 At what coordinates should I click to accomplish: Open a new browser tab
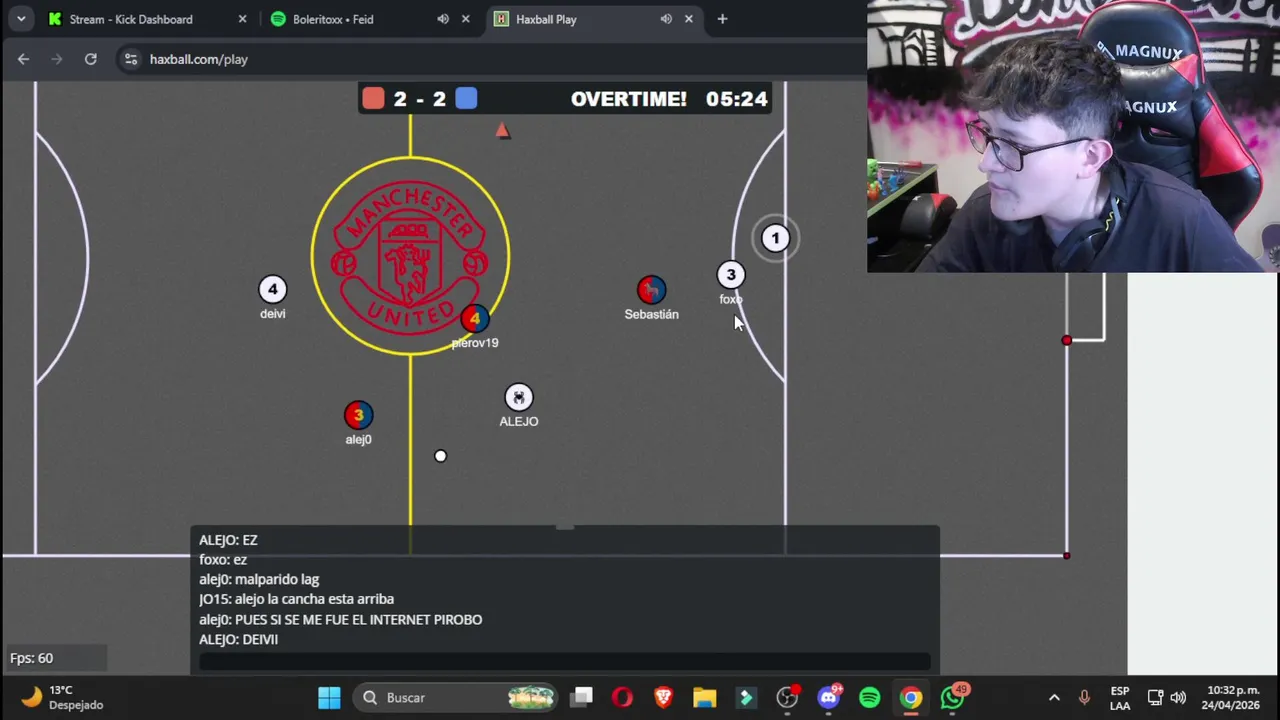[722, 19]
